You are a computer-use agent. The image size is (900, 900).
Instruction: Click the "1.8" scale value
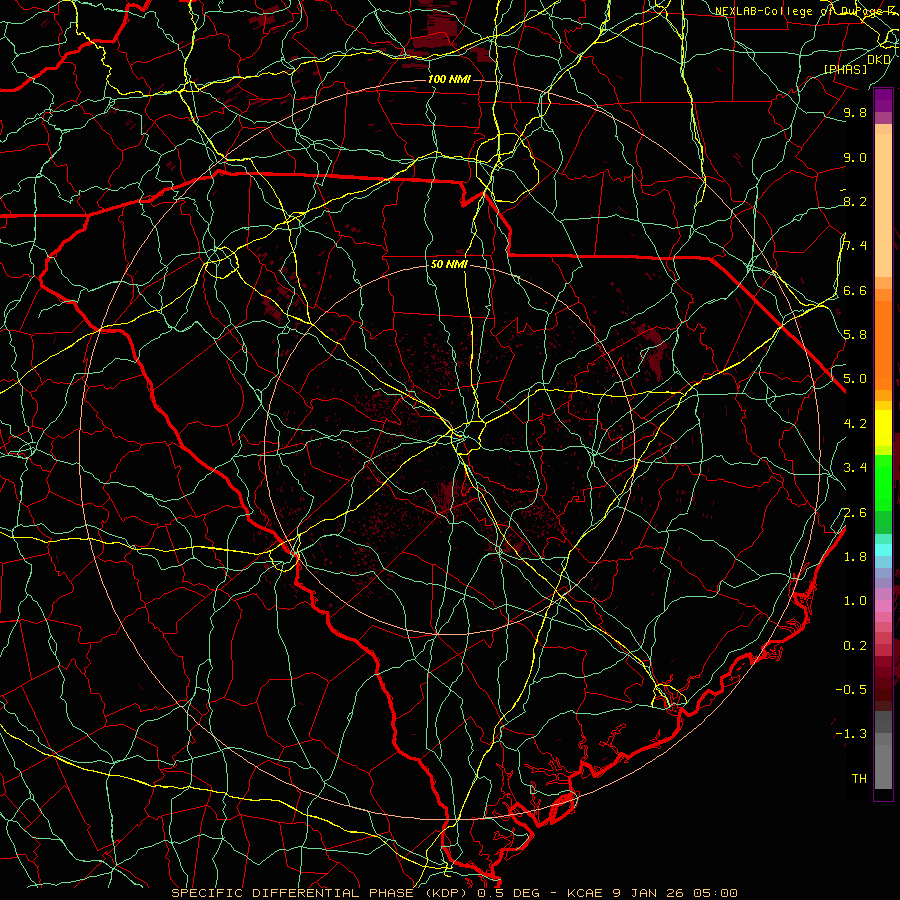click(x=855, y=557)
